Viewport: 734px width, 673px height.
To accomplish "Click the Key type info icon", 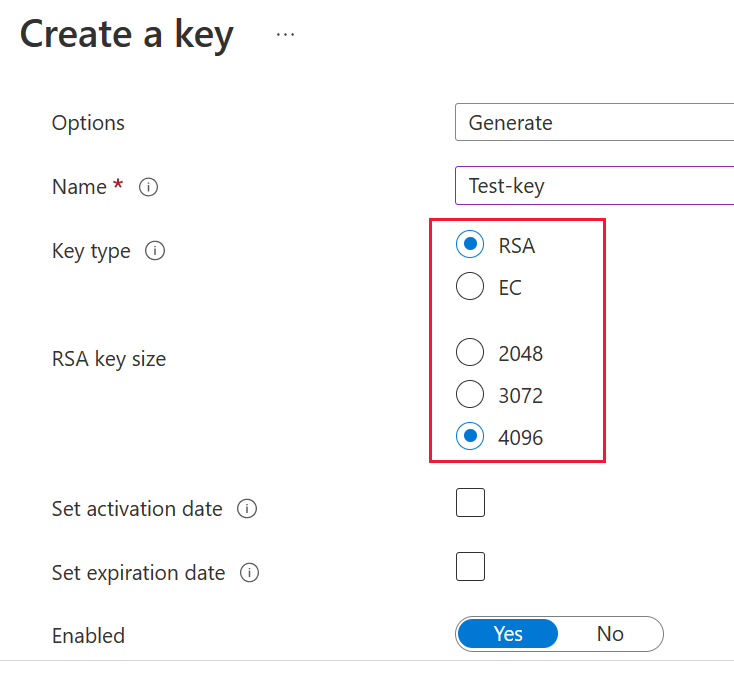I will (x=155, y=251).
